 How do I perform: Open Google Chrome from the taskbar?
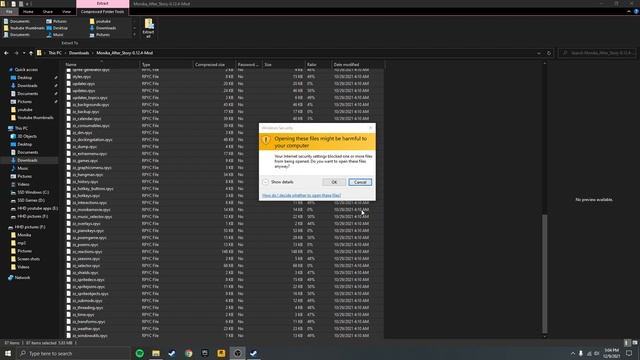pyautogui.click(x=188, y=353)
